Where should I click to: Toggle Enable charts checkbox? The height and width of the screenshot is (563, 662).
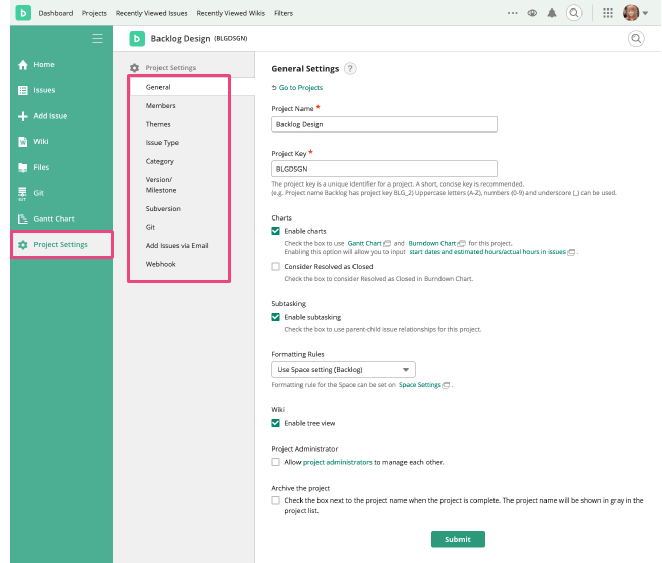[x=275, y=231]
